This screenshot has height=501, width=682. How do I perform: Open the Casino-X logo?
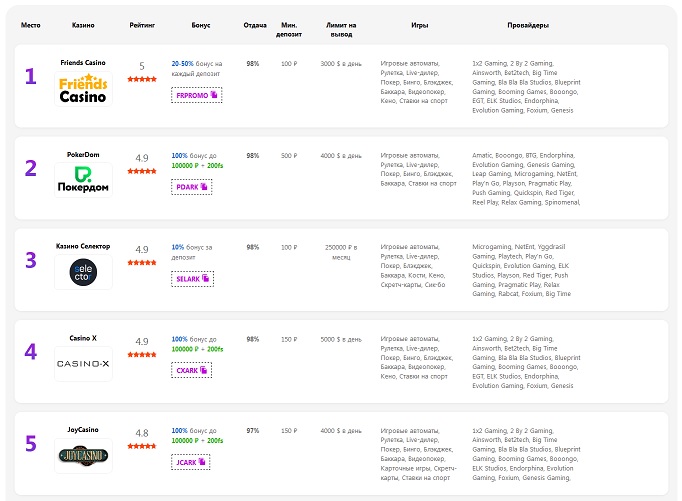pos(83,364)
